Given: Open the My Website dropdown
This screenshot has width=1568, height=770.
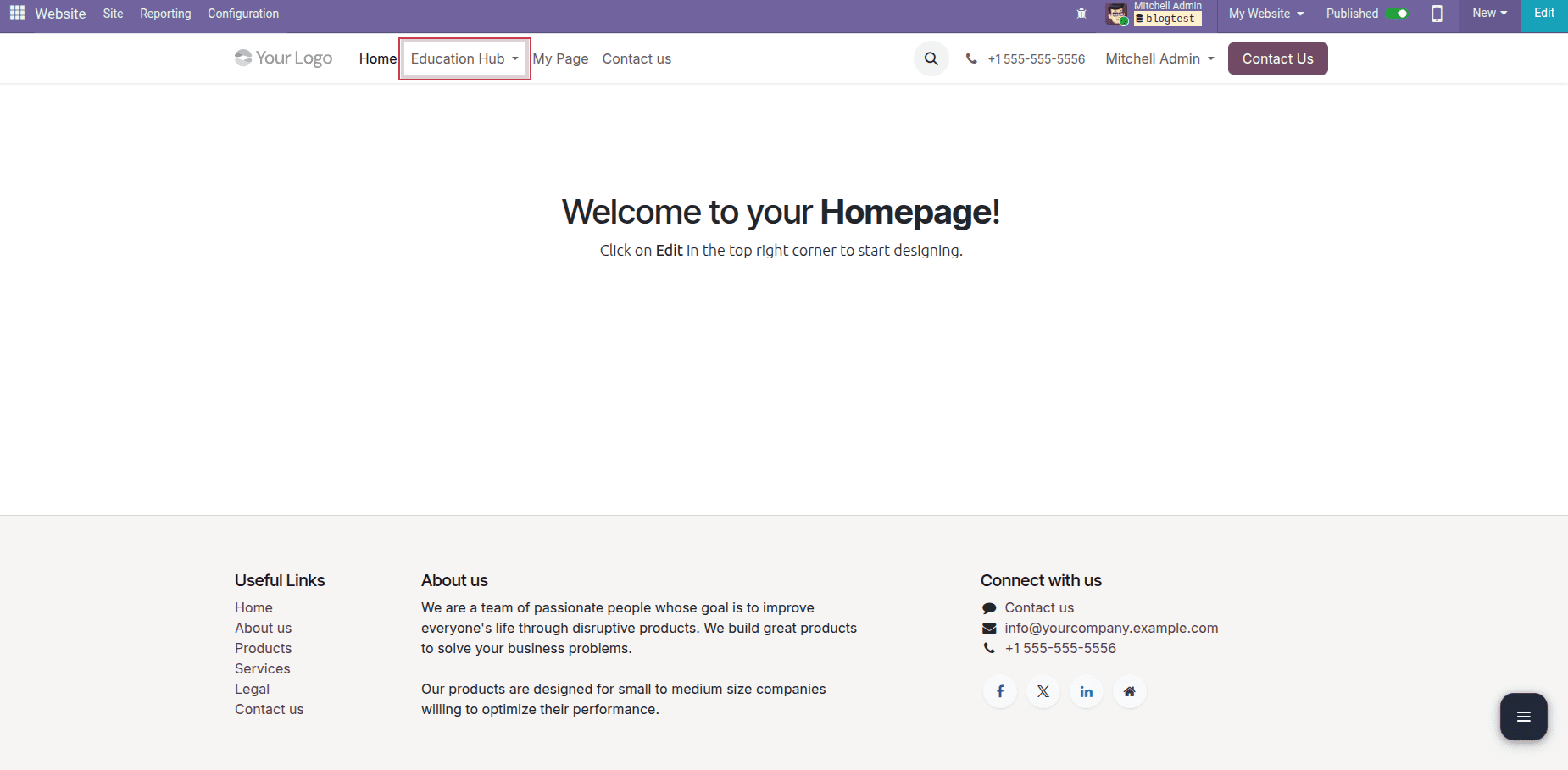Looking at the screenshot, I should 1264,14.
